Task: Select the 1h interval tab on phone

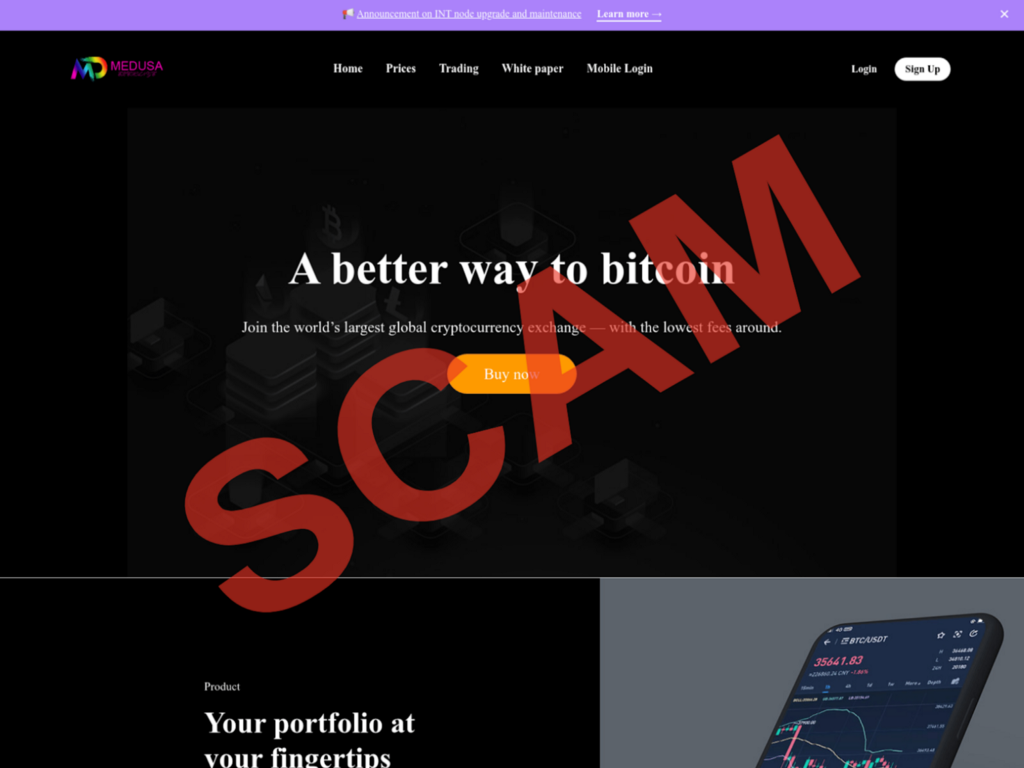Action: [x=827, y=687]
